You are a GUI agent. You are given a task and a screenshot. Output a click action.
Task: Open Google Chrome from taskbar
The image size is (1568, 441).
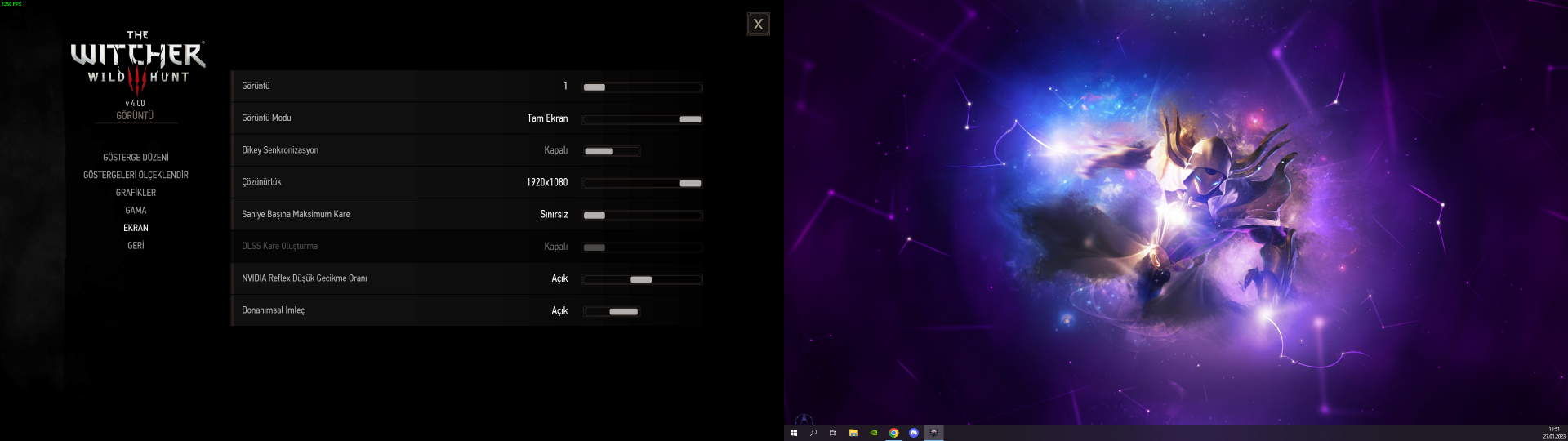click(893, 433)
